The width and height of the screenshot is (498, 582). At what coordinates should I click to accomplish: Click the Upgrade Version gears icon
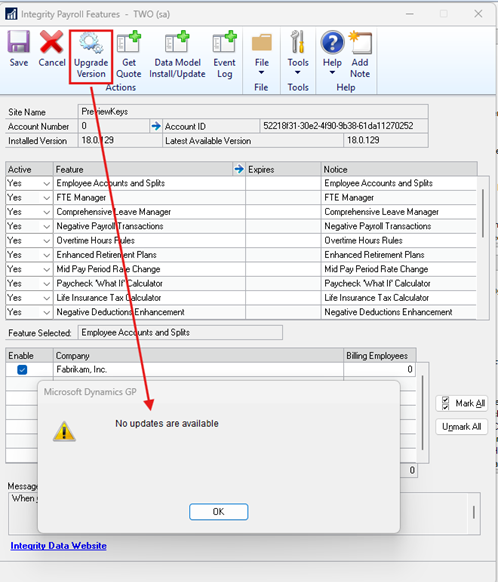pyautogui.click(x=91, y=43)
